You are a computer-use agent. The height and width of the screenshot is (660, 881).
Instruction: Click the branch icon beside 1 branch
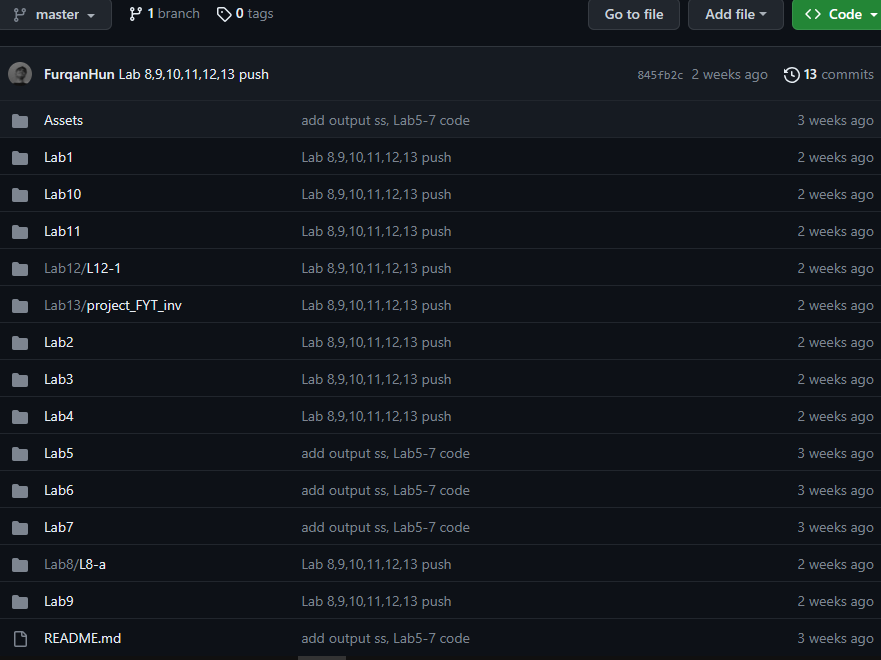(x=135, y=14)
